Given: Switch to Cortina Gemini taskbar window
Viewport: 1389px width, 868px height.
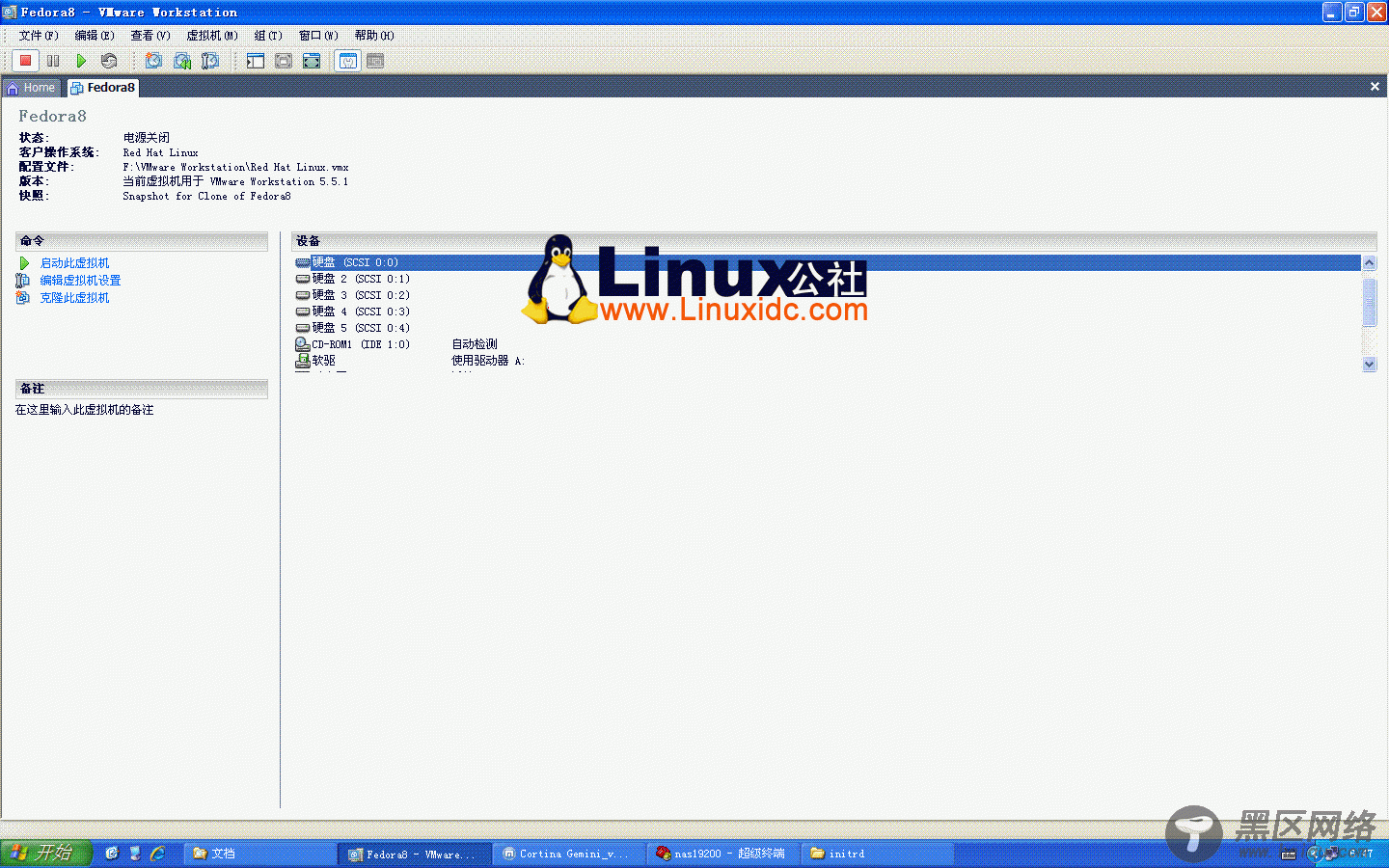Looking at the screenshot, I should tap(568, 854).
